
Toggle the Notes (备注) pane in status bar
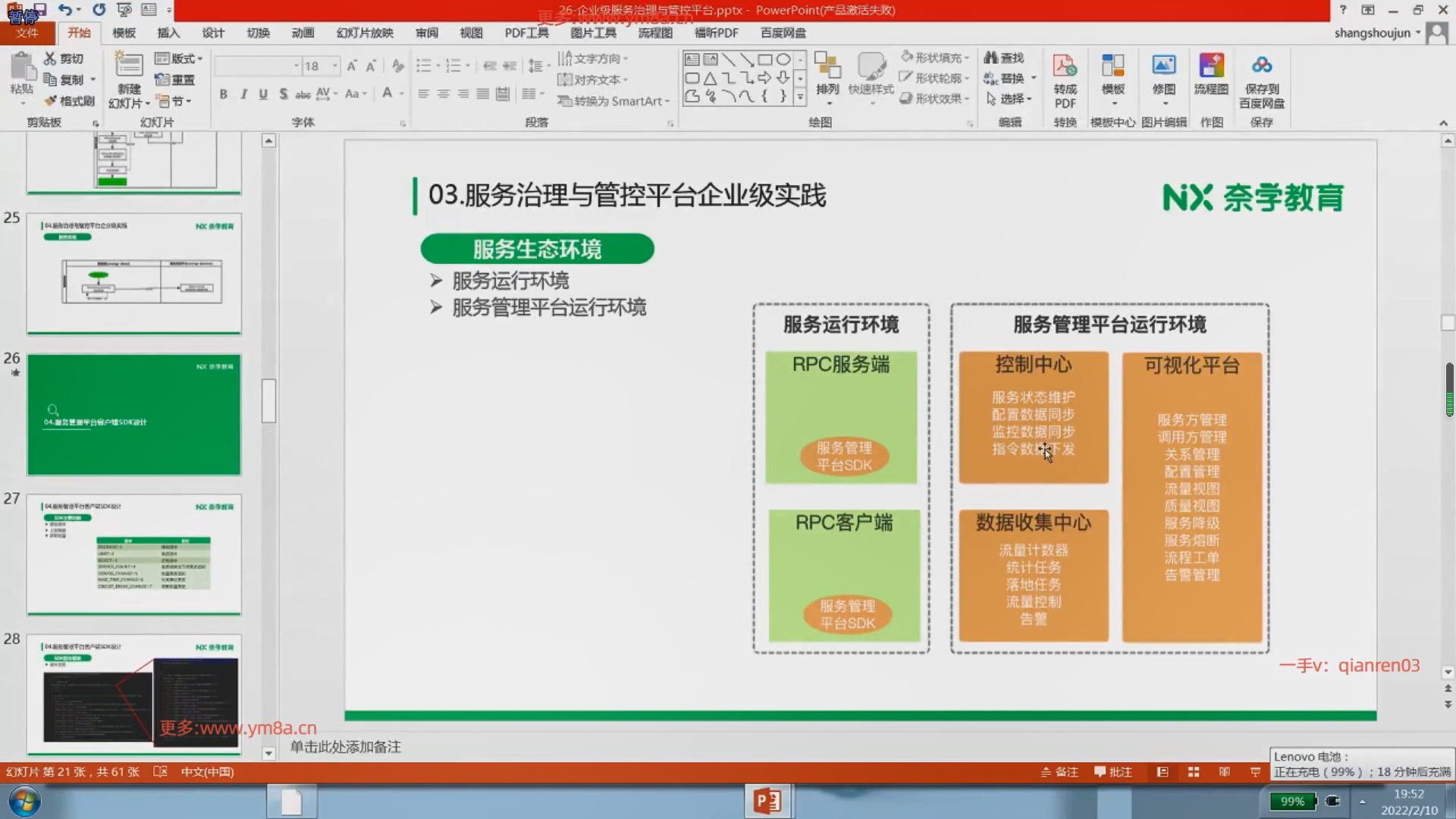1059,772
